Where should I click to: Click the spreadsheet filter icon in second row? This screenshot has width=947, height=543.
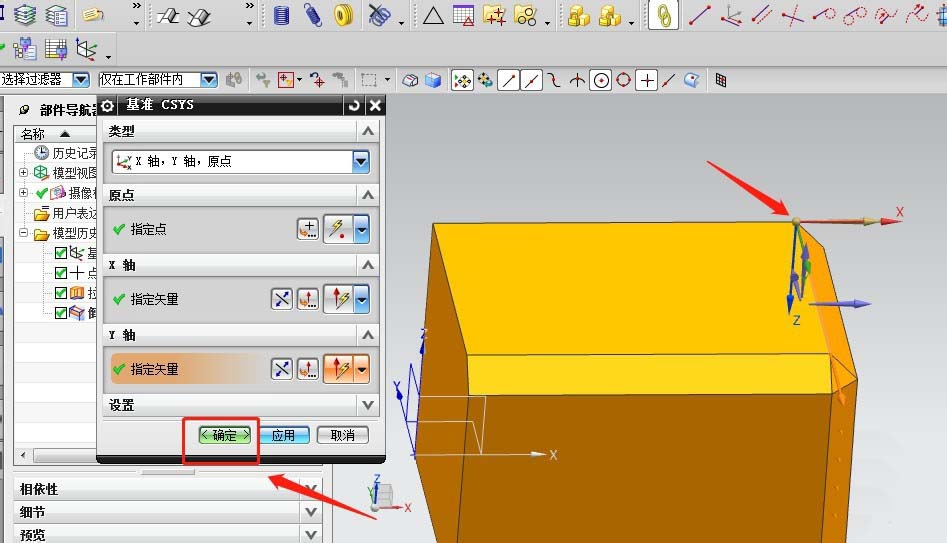click(x=56, y=50)
